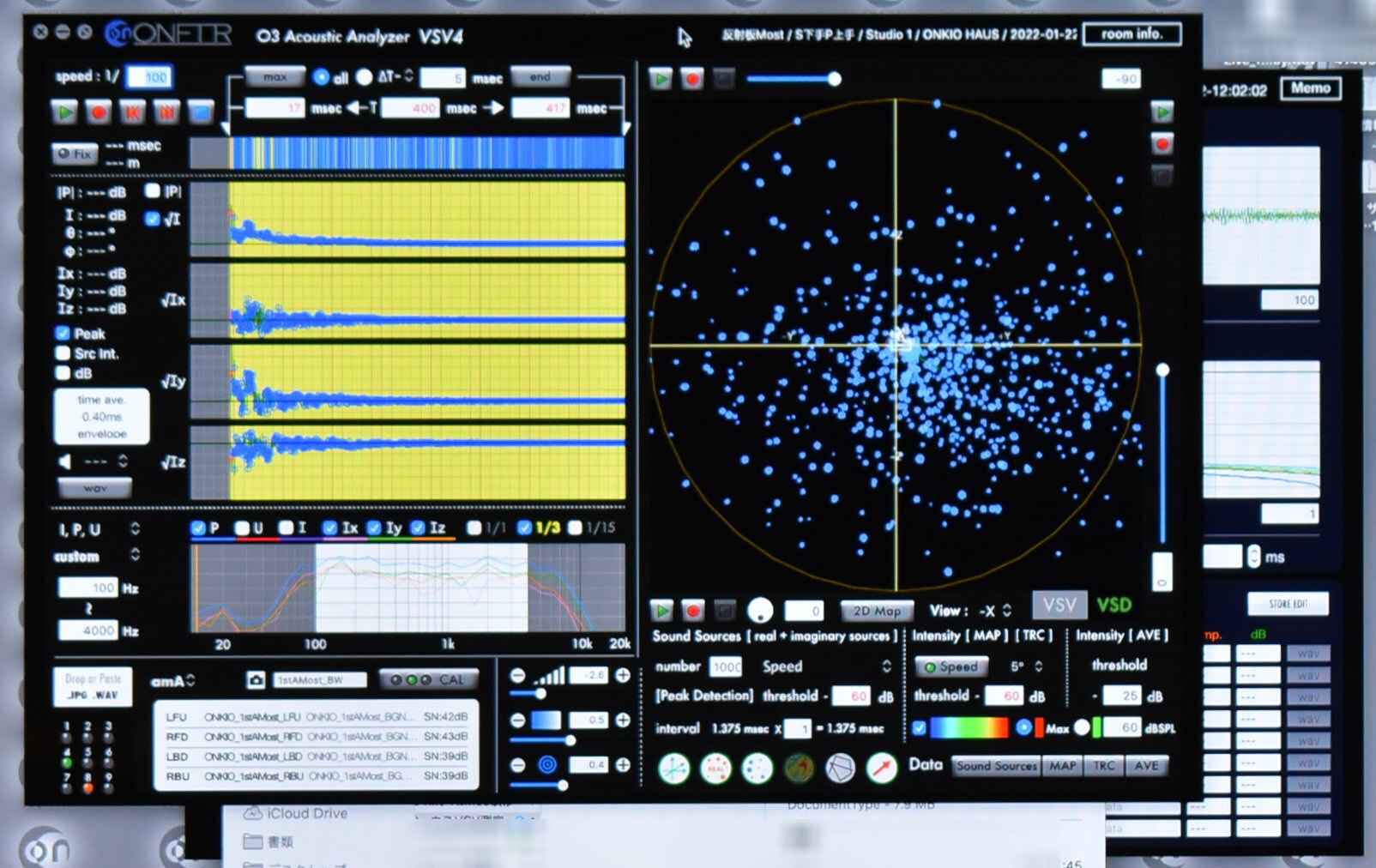Click plus beside the 0.5 value
1376x868 pixels.
[623, 720]
